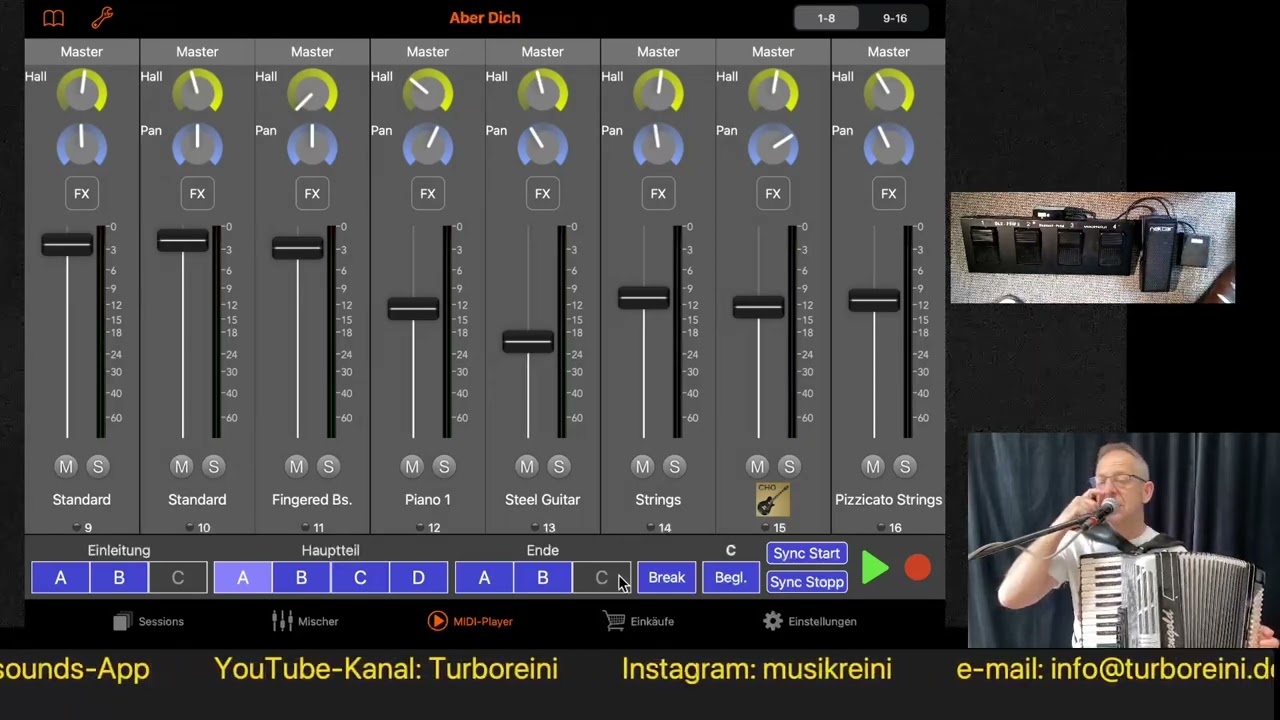1280x720 pixels.
Task: Open the Sessions tab
Action: coord(148,621)
